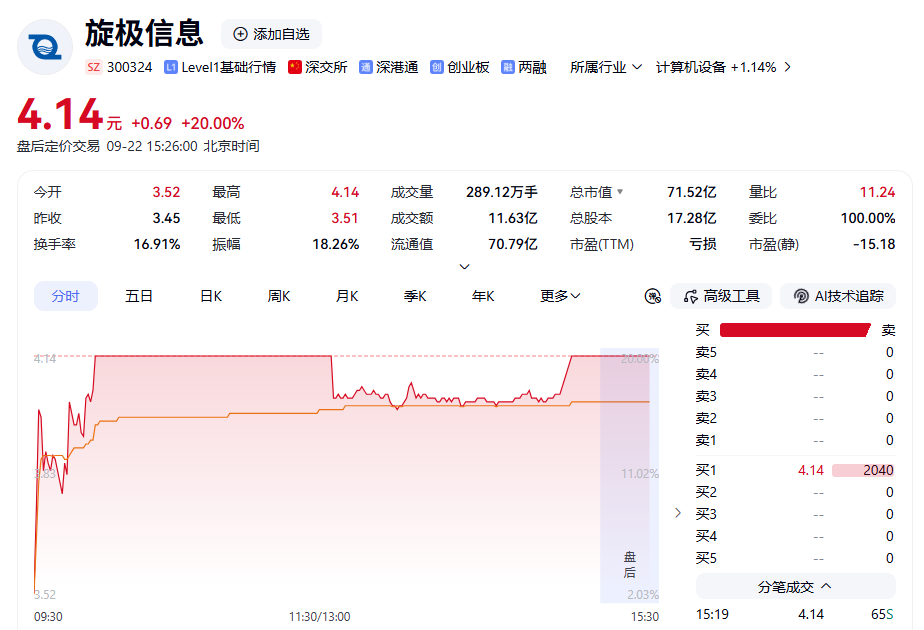Open AI技术追踪 button
This screenshot has height=630, width=924.
(x=838, y=296)
